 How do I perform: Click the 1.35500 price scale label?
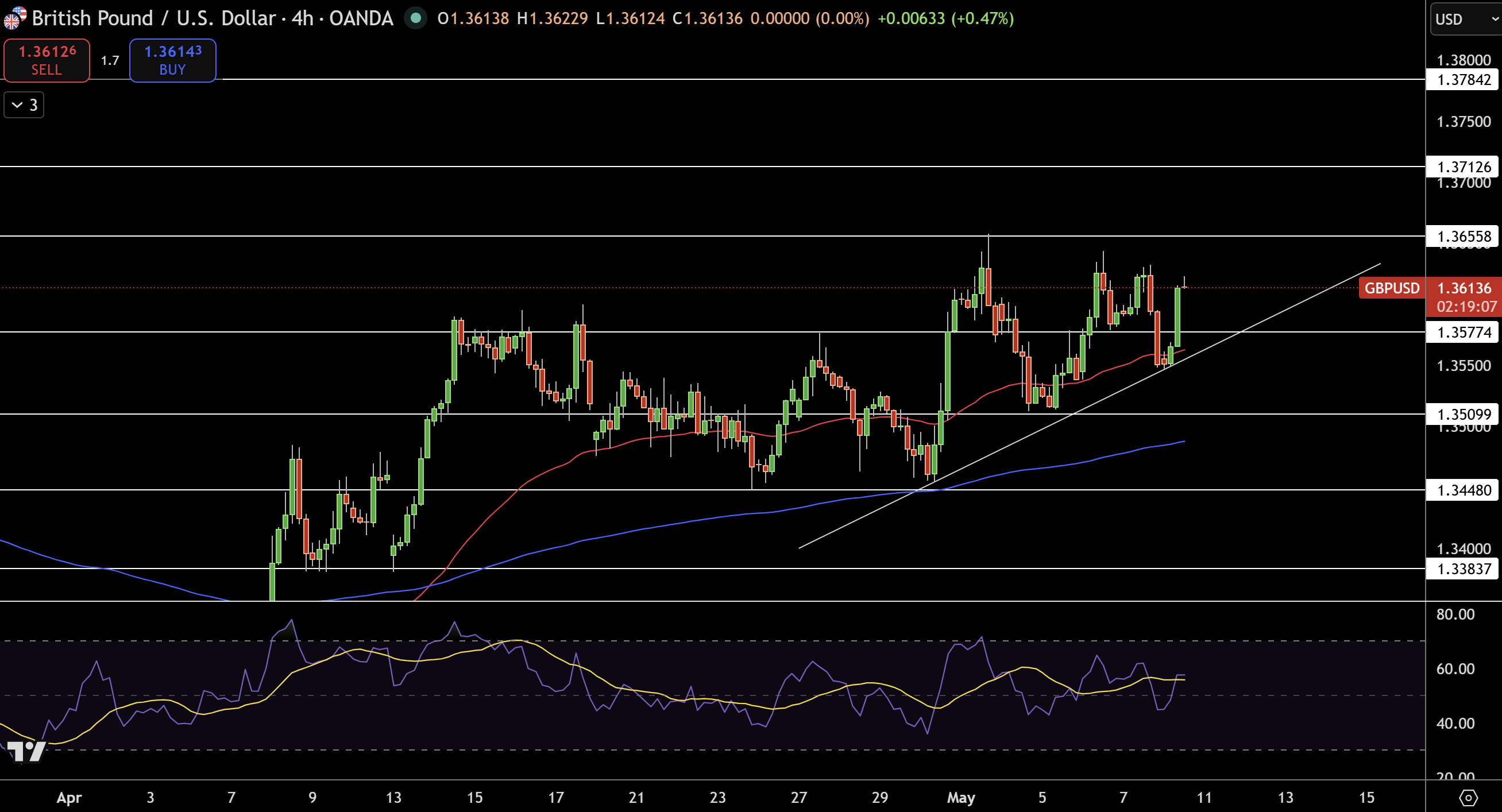coord(1464,365)
